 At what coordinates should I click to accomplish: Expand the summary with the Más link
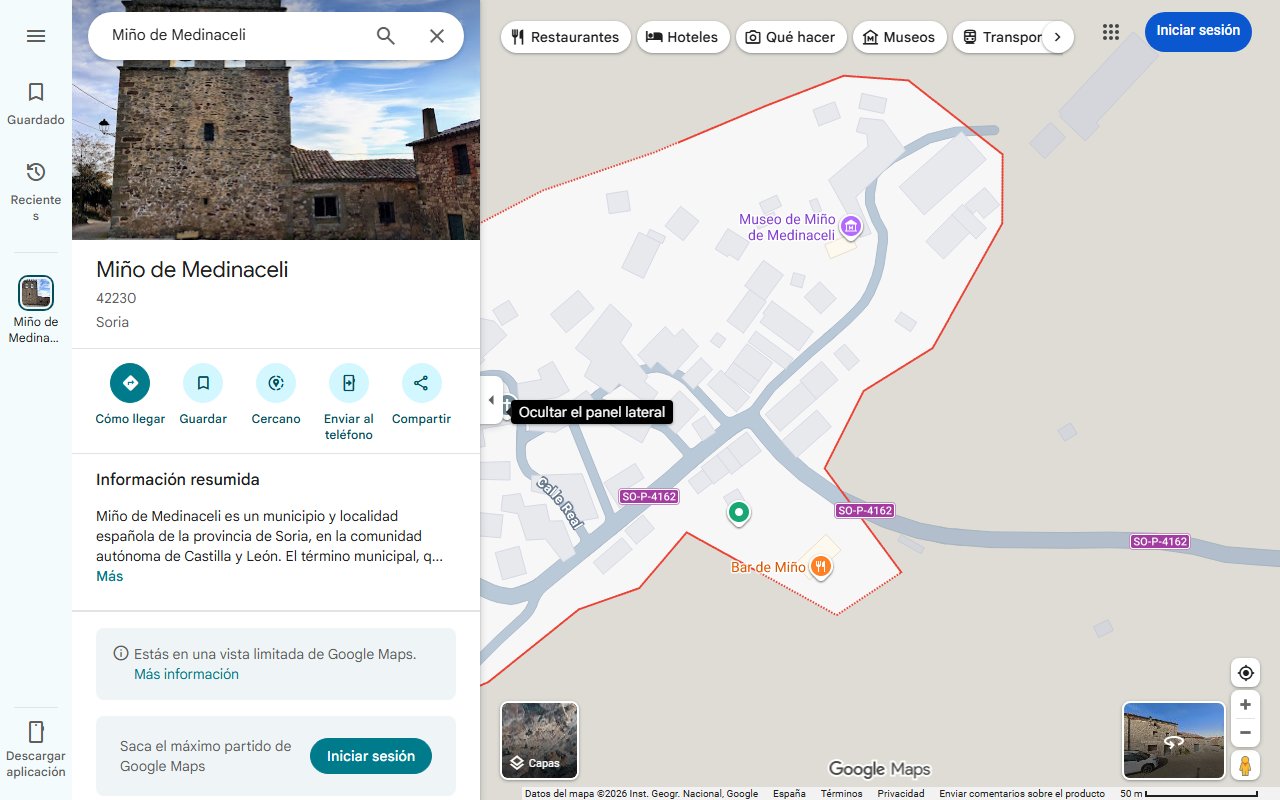(x=109, y=576)
